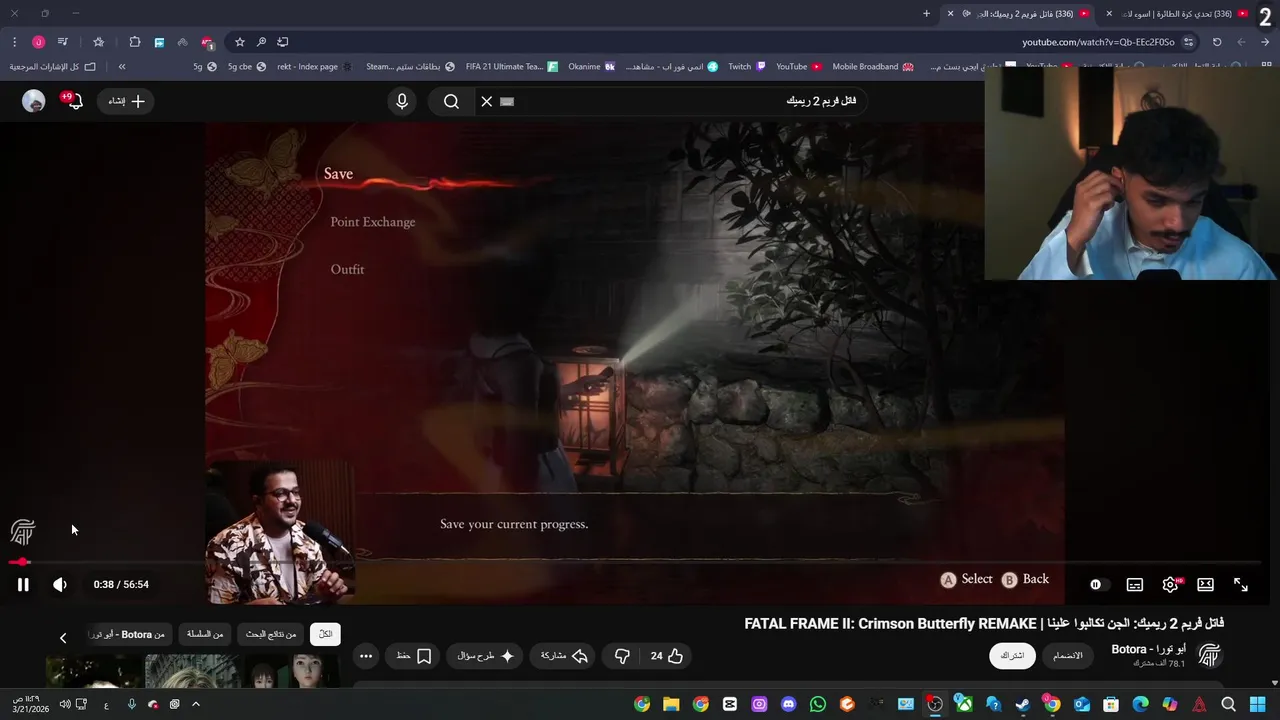Open a new browser tab

click(926, 14)
